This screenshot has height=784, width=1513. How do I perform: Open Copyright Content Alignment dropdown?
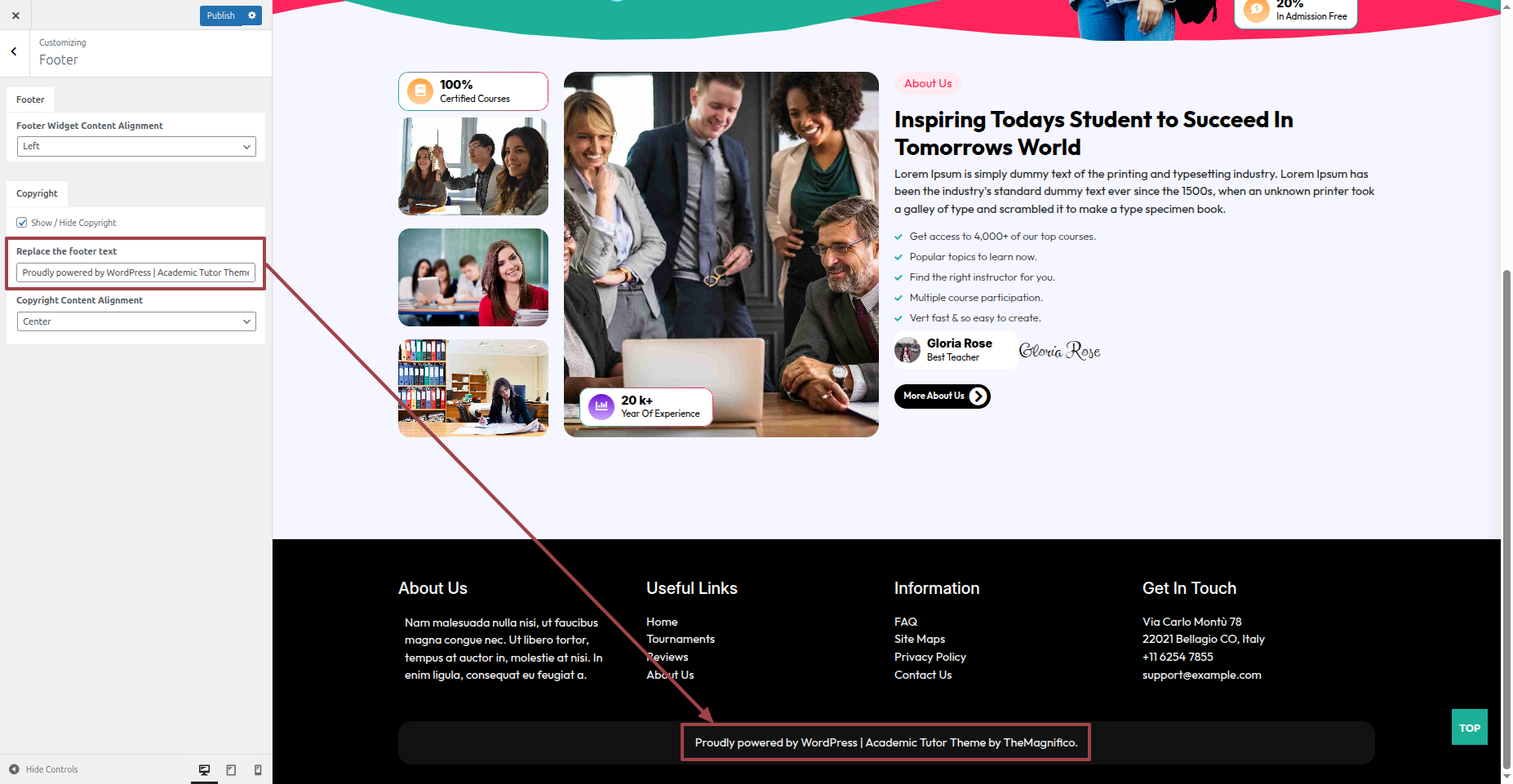tap(136, 321)
